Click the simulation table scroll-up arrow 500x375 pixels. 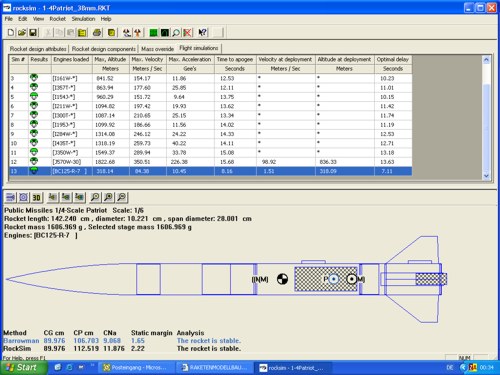(486, 60)
